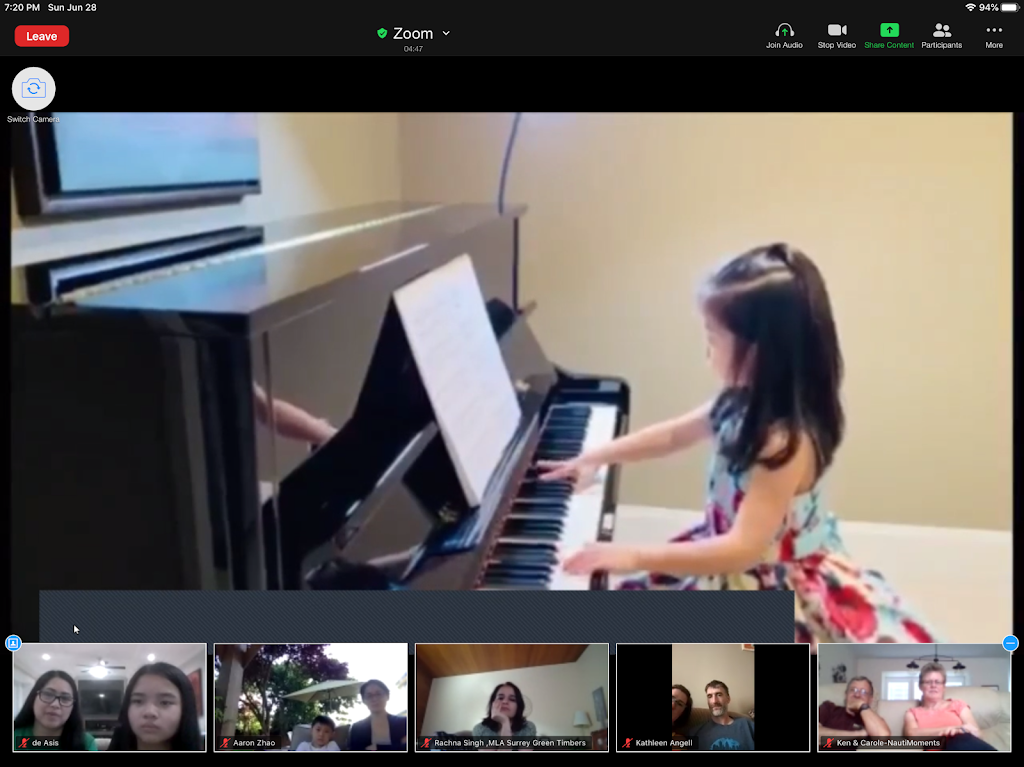Image resolution: width=1024 pixels, height=767 pixels.
Task: Tap the 7:20 PM clock in status bar
Action: 22,7
